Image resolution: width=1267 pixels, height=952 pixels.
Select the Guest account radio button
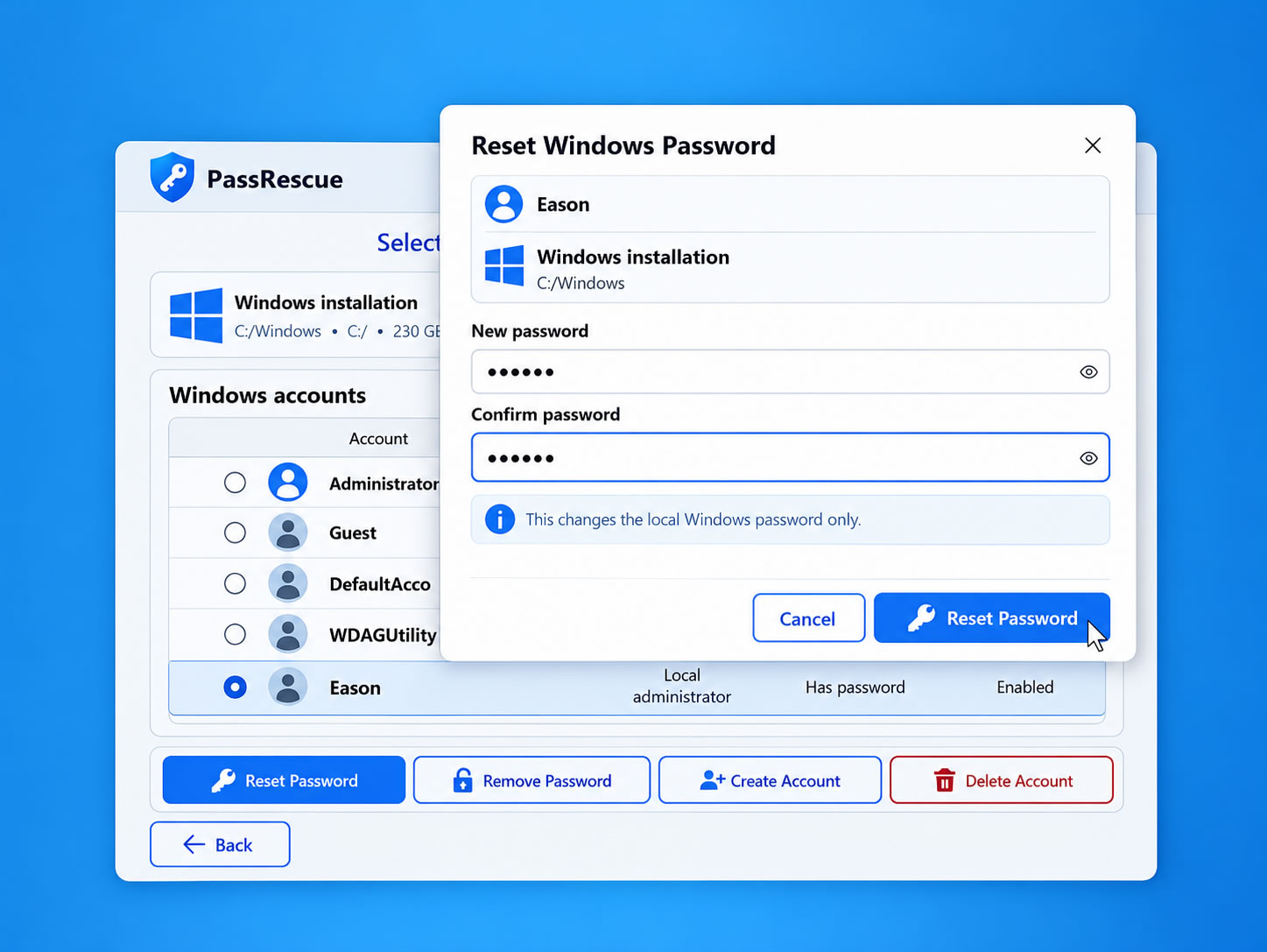[235, 532]
